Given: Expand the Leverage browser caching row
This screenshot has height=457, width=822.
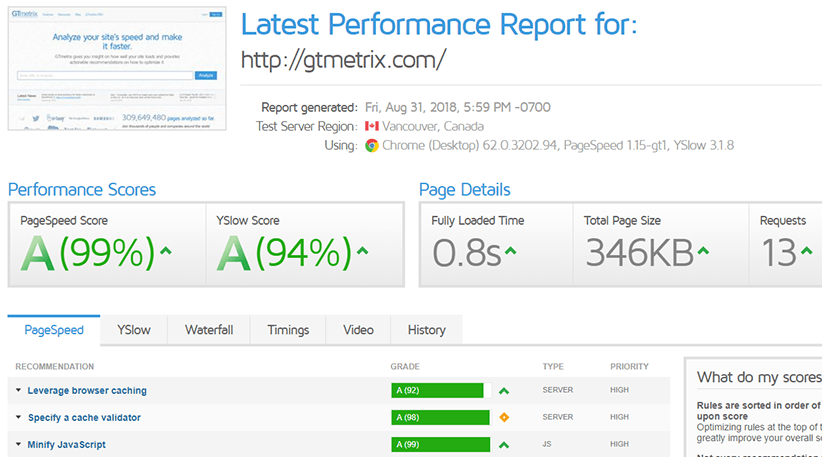Looking at the screenshot, I should [18, 390].
